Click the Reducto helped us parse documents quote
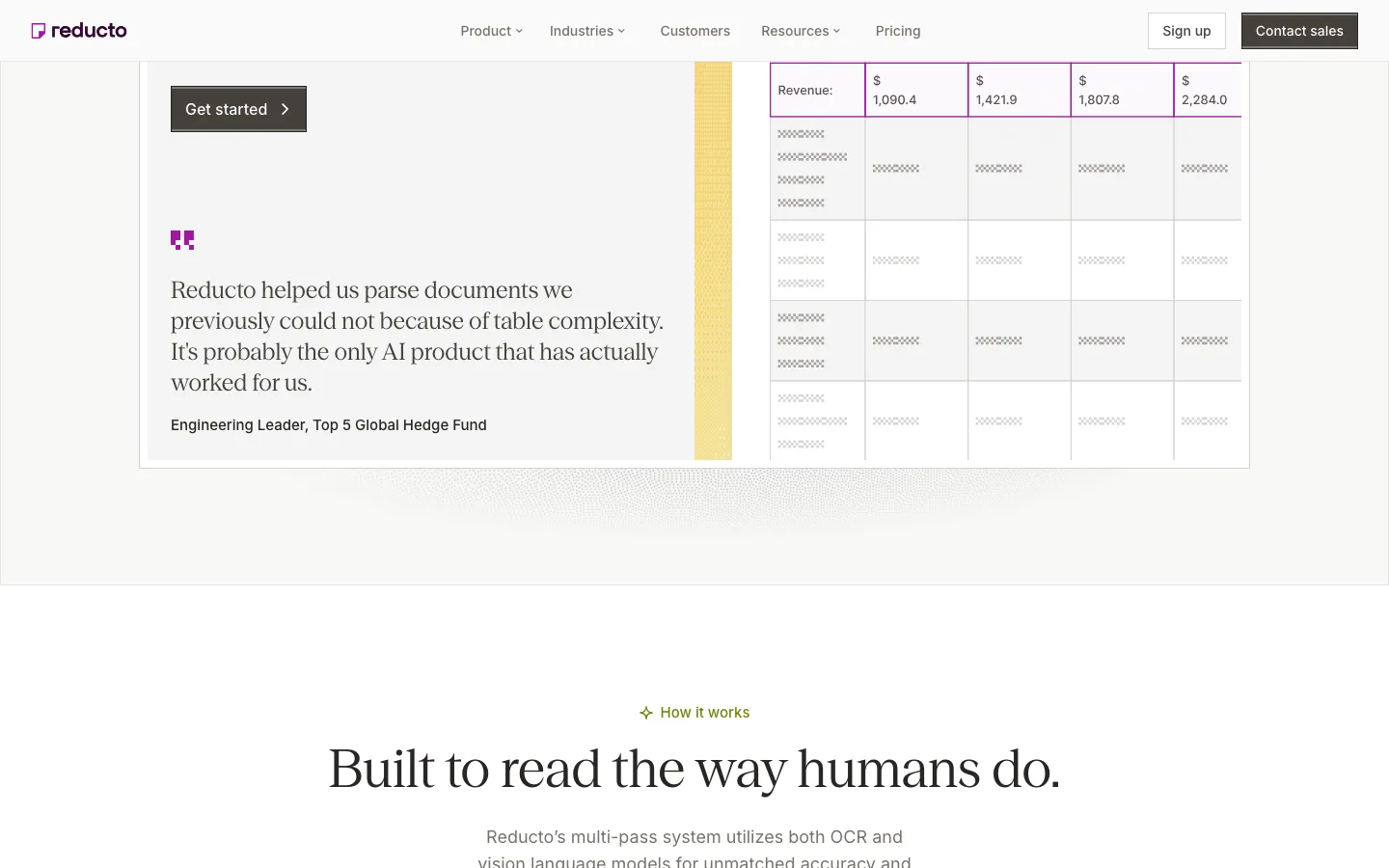The width and height of the screenshot is (1389, 868). [x=418, y=337]
